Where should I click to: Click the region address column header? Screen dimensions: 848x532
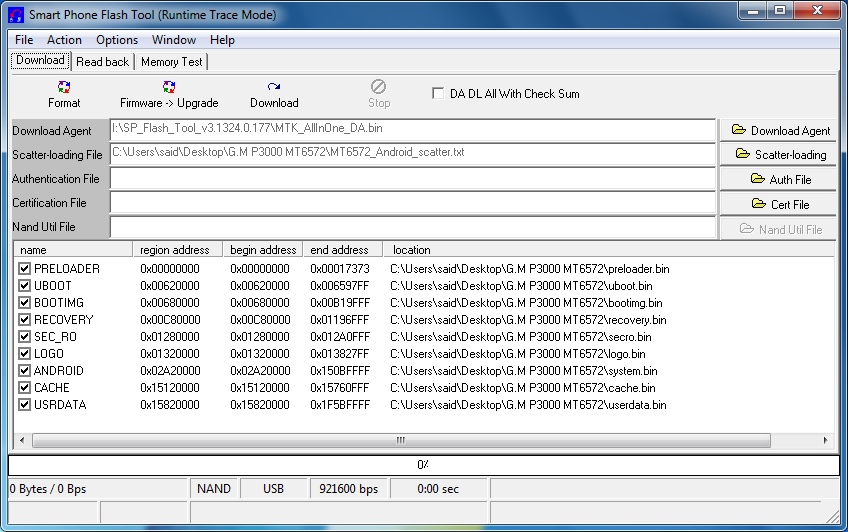pos(178,250)
